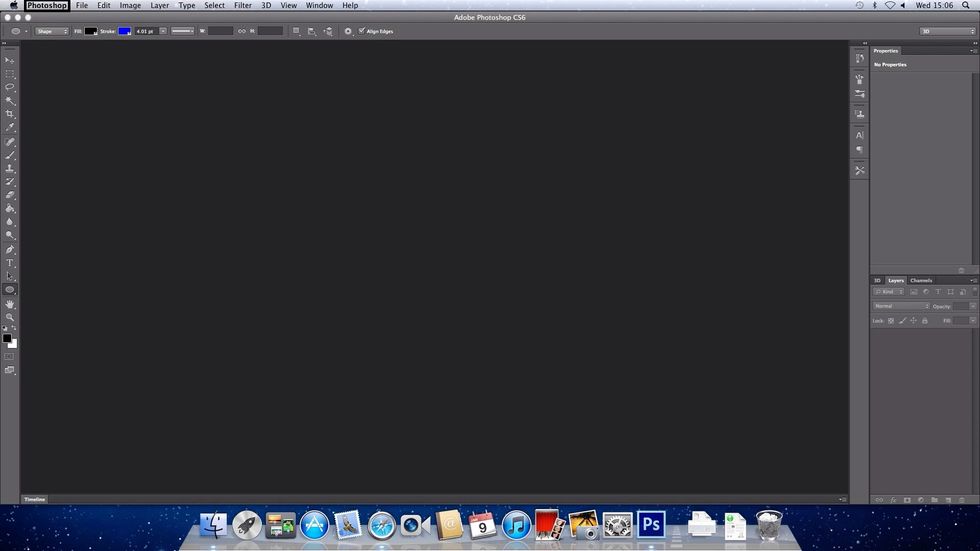The height and width of the screenshot is (551, 980).
Task: Open the layer Kind filter dropdown
Action: pos(889,292)
